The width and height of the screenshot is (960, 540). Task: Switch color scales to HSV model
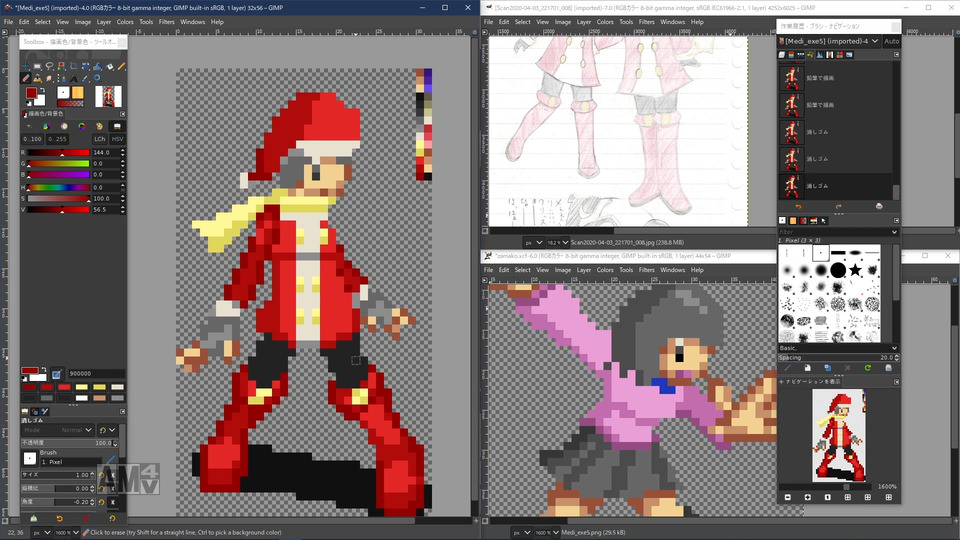point(118,139)
